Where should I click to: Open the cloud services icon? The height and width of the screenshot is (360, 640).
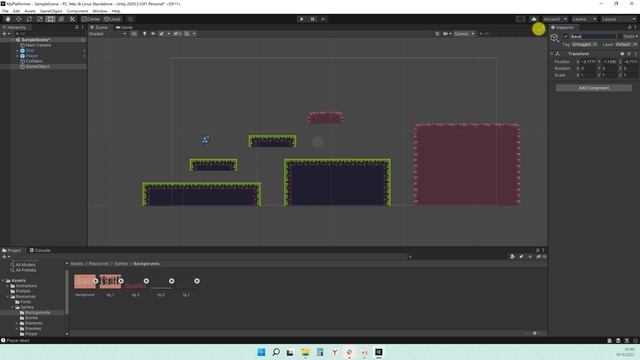[533, 19]
